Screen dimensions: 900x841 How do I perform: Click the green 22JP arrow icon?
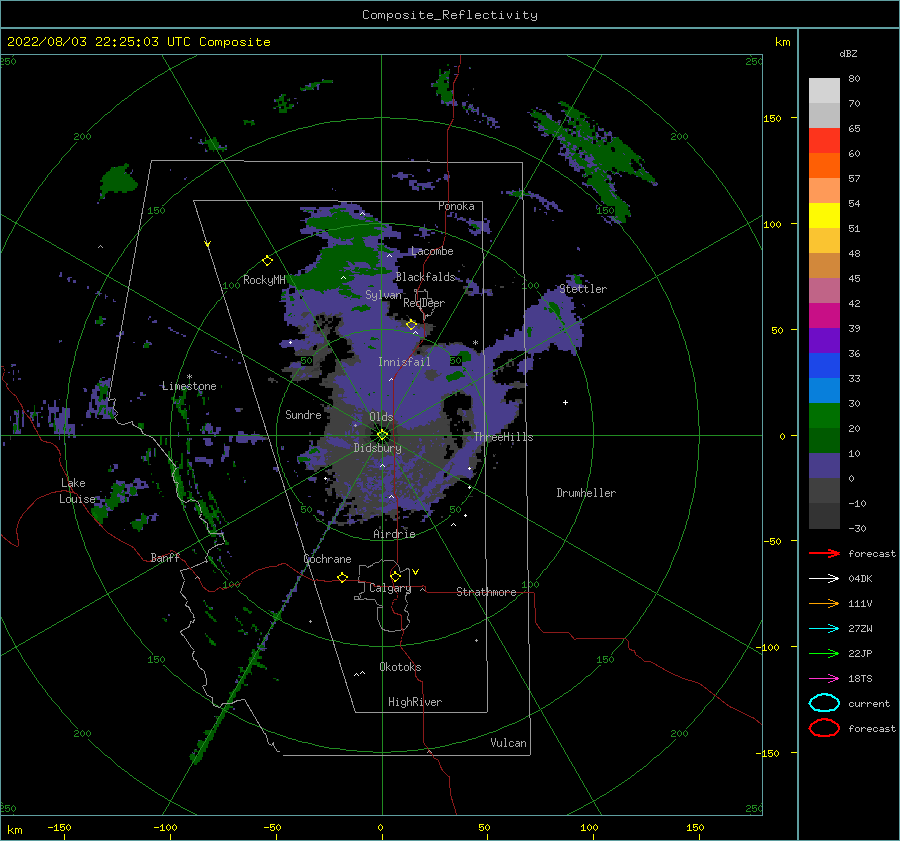click(824, 653)
